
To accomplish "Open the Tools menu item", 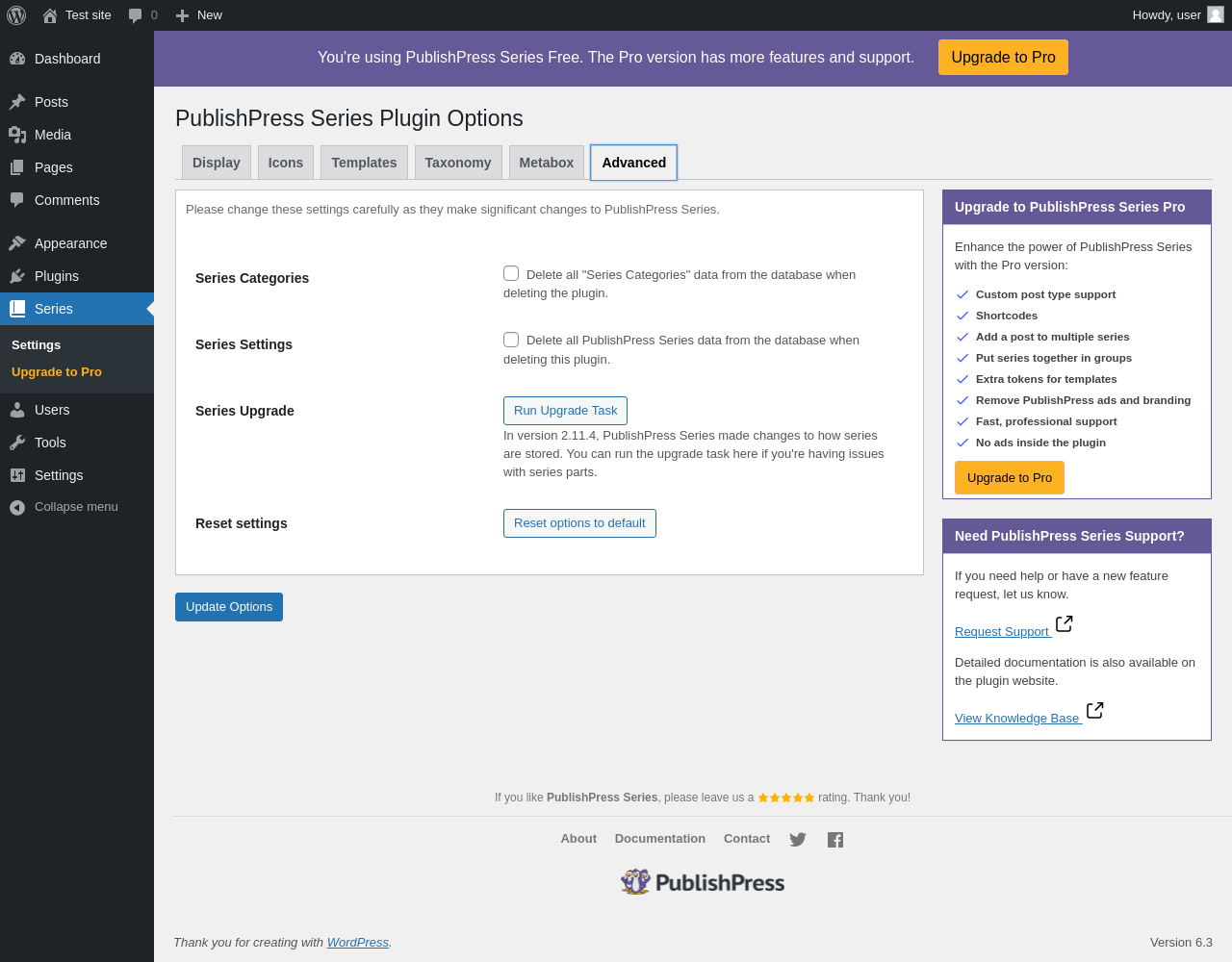I will coord(77,443).
